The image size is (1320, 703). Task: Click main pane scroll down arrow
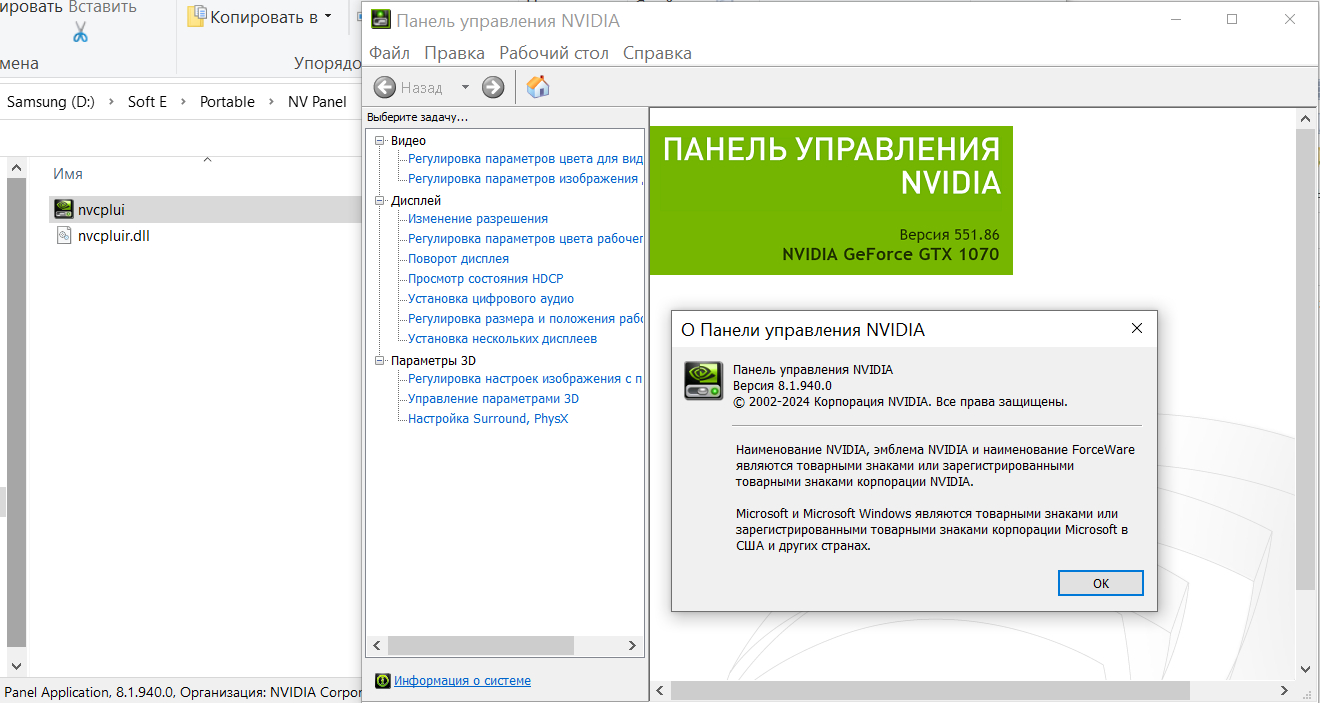tap(1306, 670)
